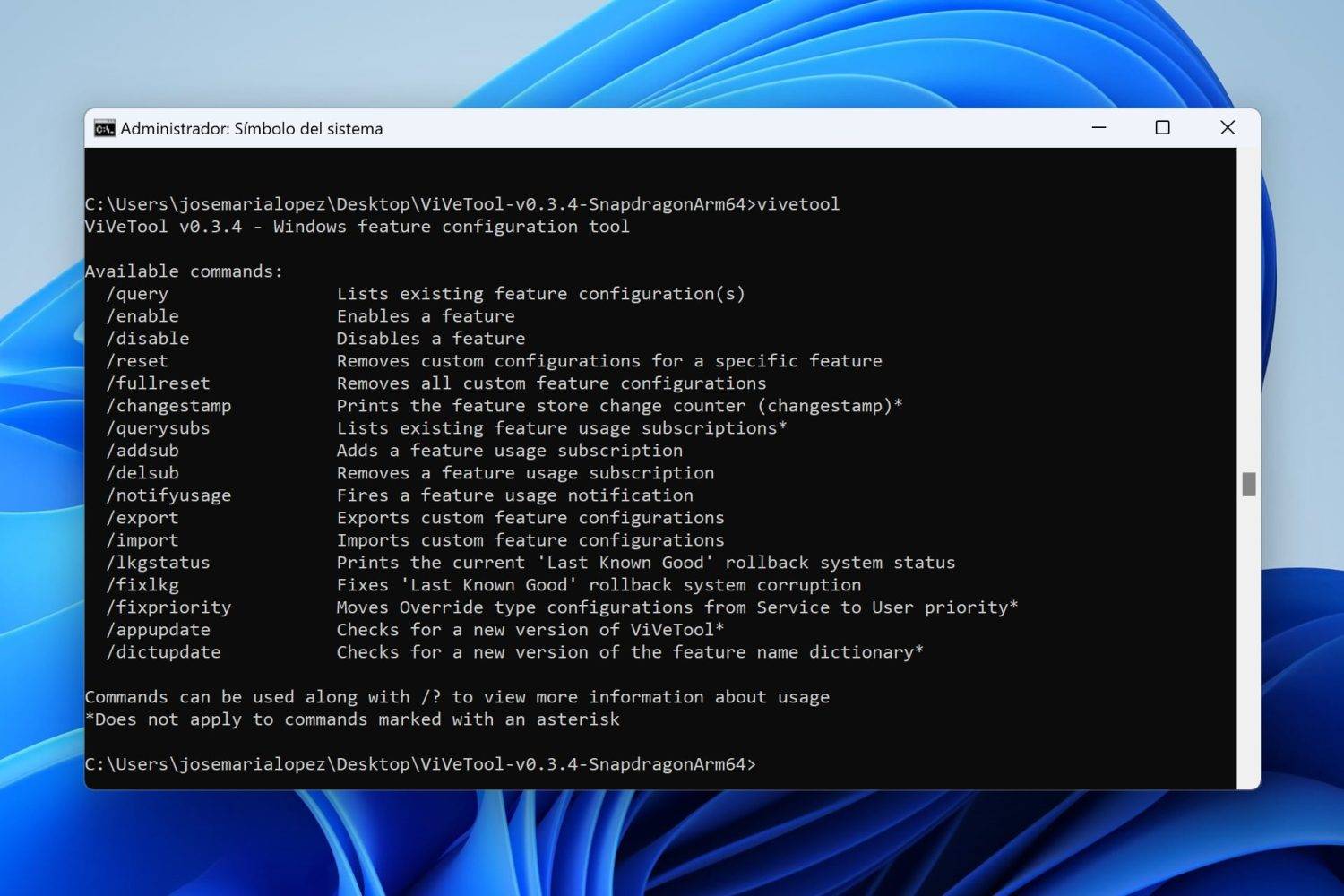Click the '/lkgstatus' command text
Screen dimensions: 1344x896
click(x=159, y=563)
